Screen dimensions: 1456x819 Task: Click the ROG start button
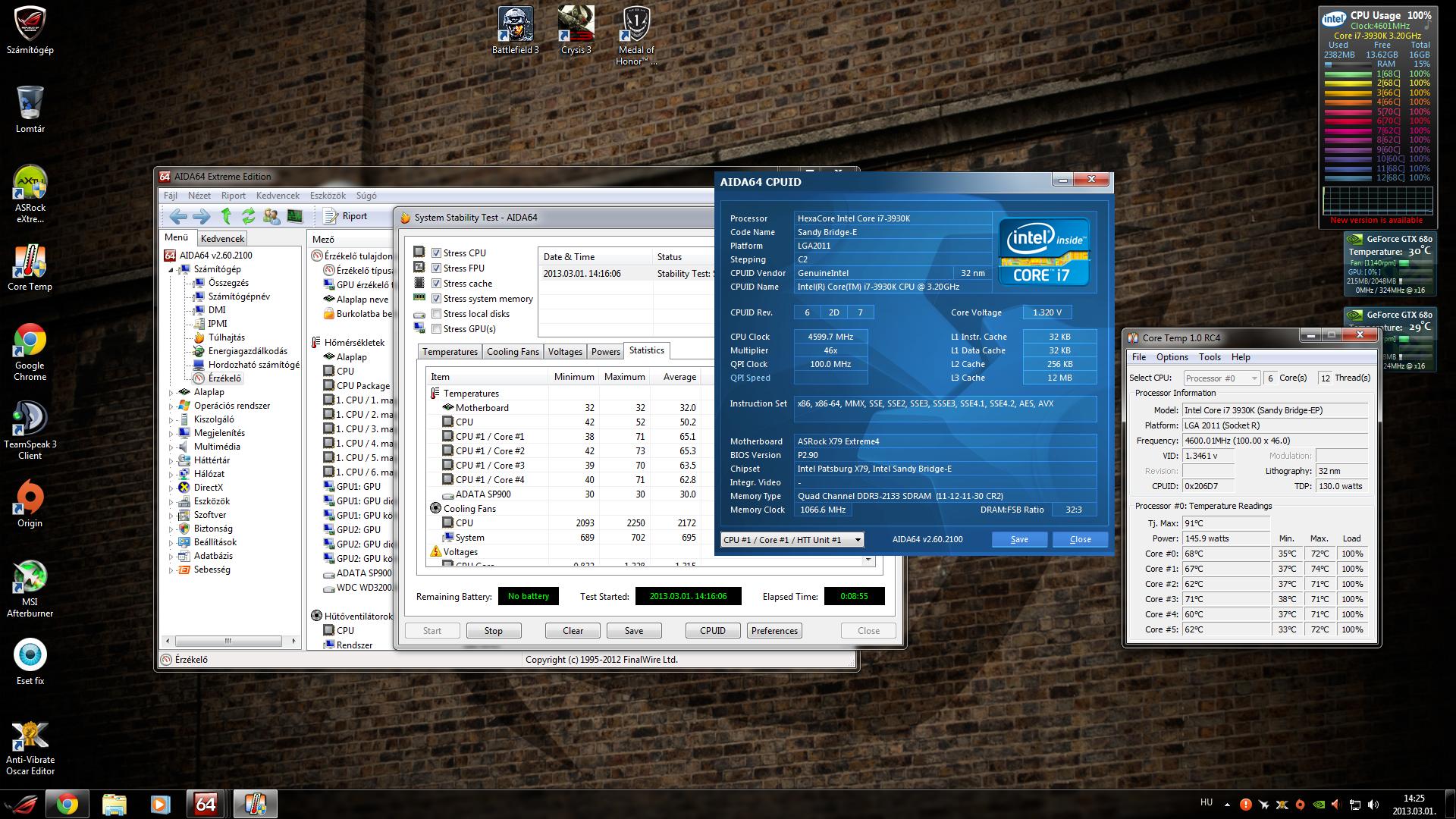21,804
